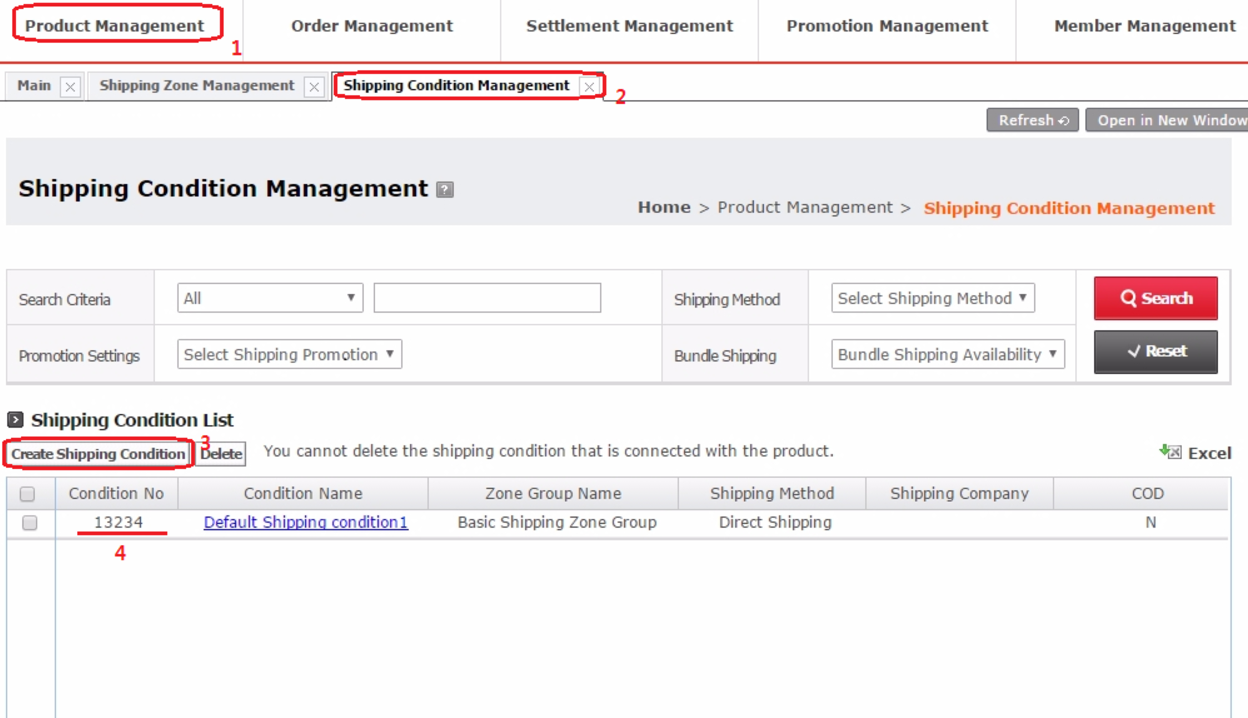This screenshot has height=718, width=1248.
Task: Open the Product Management menu
Action: tap(115, 26)
